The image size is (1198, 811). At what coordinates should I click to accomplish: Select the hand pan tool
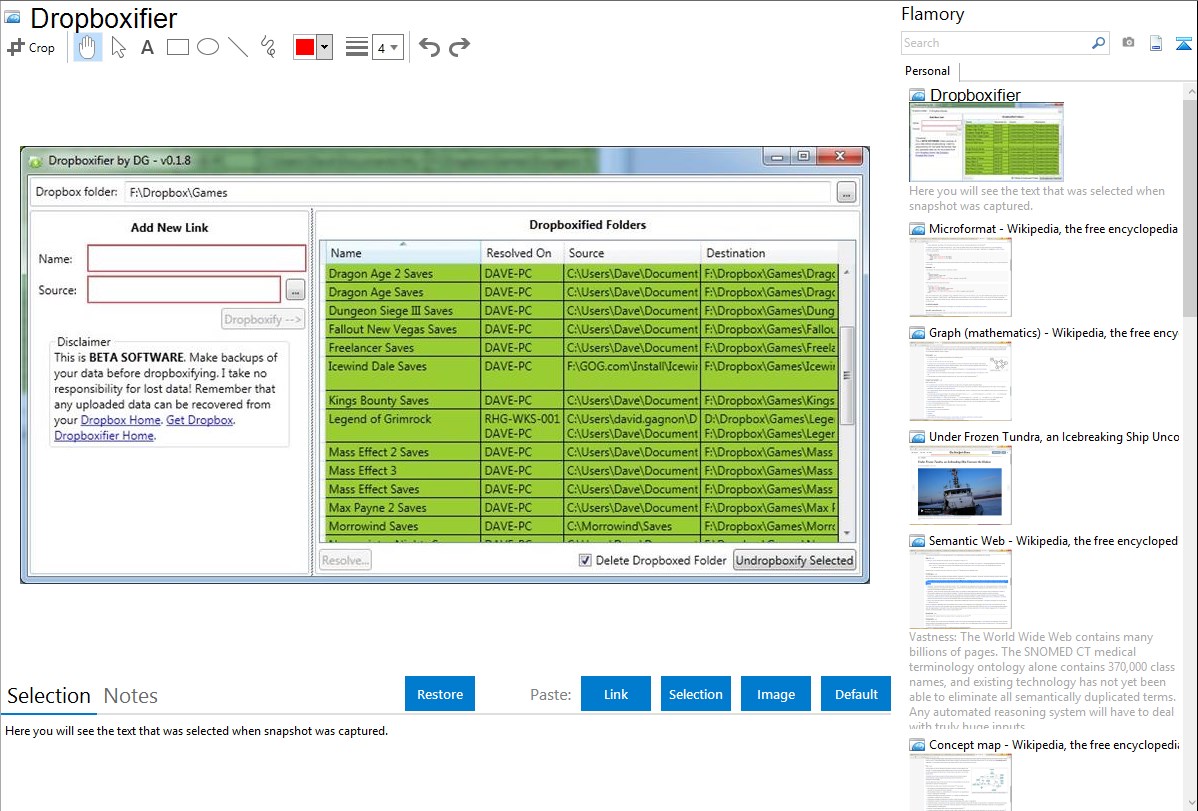(87, 47)
